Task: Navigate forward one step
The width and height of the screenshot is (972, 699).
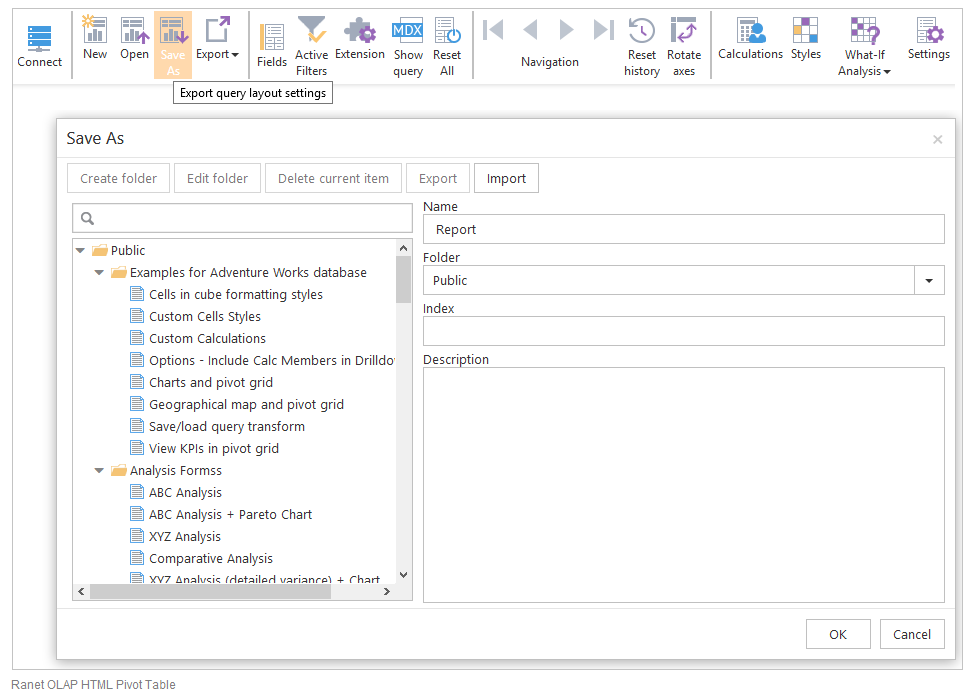Action: pos(566,29)
